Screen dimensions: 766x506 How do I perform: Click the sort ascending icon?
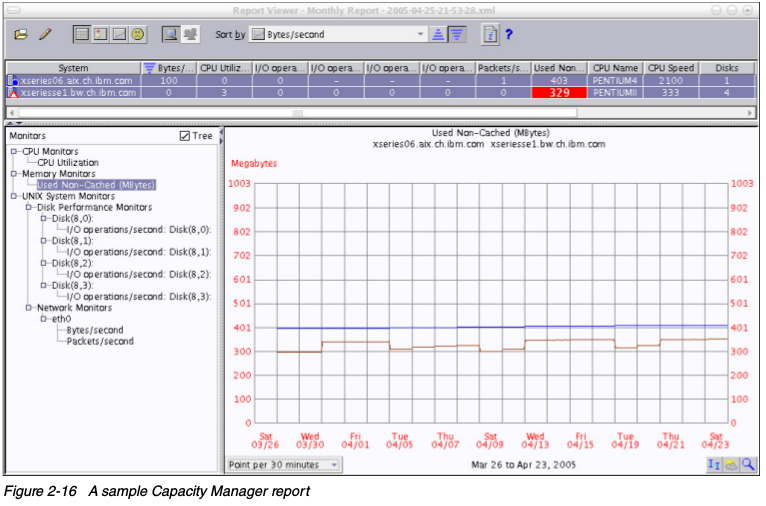pos(438,34)
